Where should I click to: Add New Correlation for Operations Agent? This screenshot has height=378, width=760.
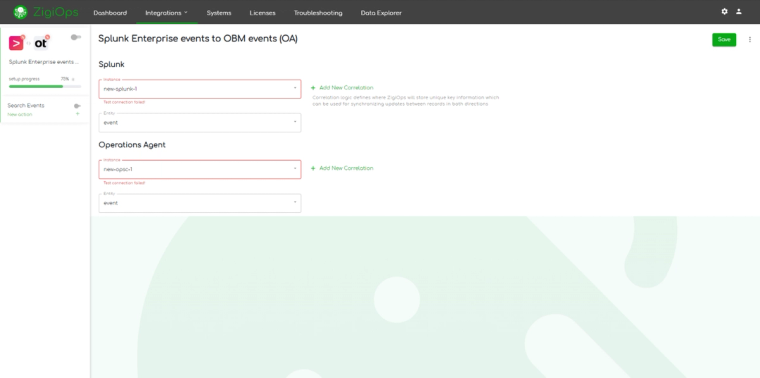point(346,168)
